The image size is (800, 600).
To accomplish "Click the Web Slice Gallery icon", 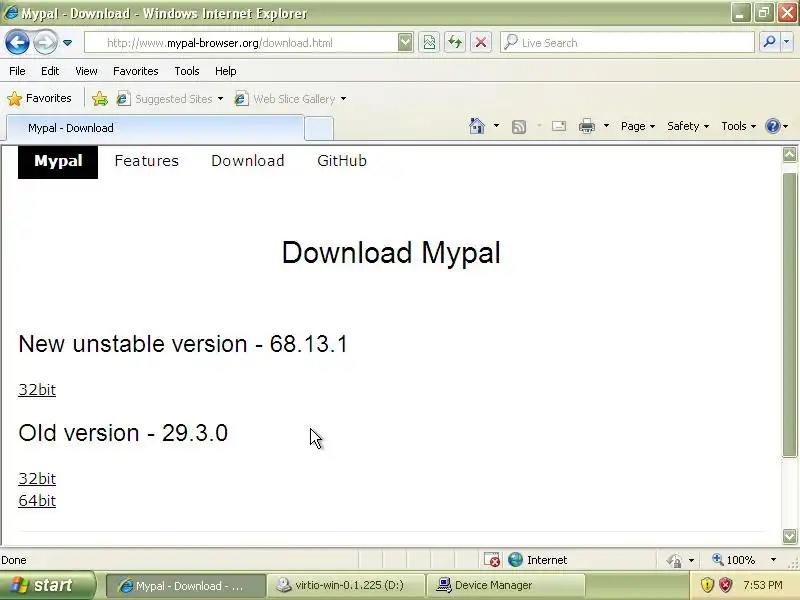I will (x=241, y=98).
